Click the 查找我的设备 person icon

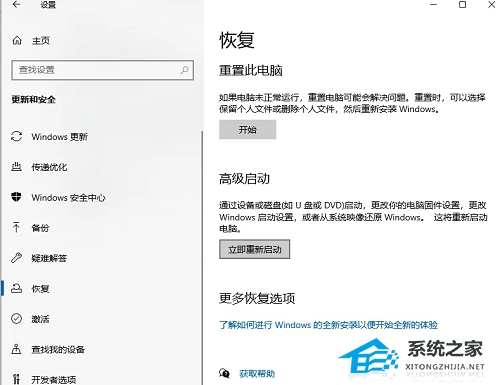16,349
